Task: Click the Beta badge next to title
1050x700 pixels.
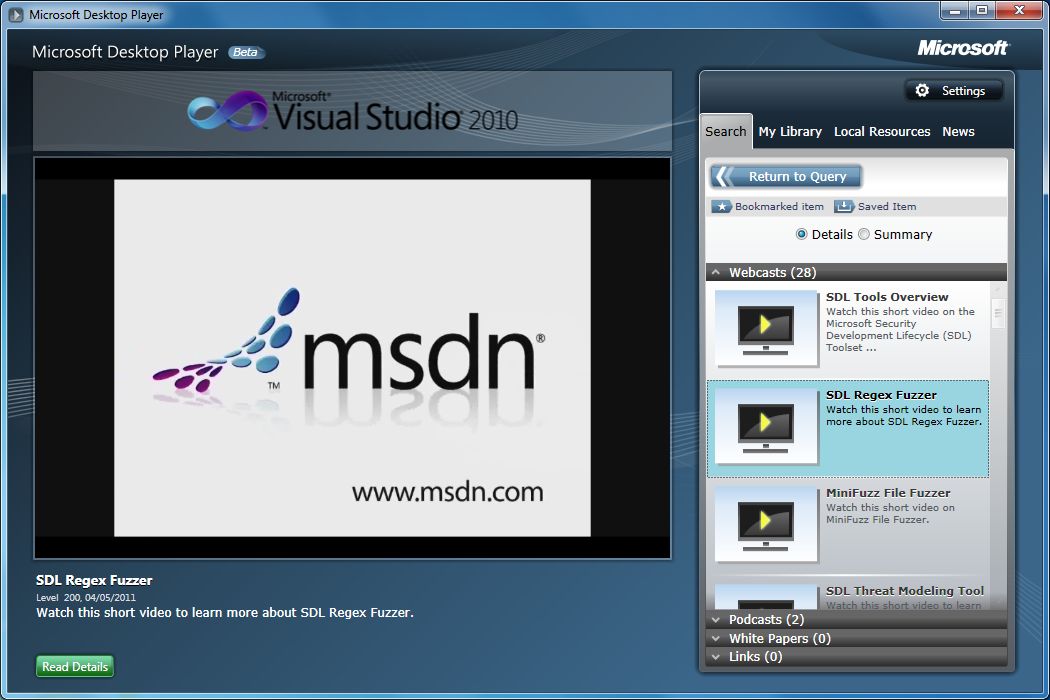Action: click(246, 52)
